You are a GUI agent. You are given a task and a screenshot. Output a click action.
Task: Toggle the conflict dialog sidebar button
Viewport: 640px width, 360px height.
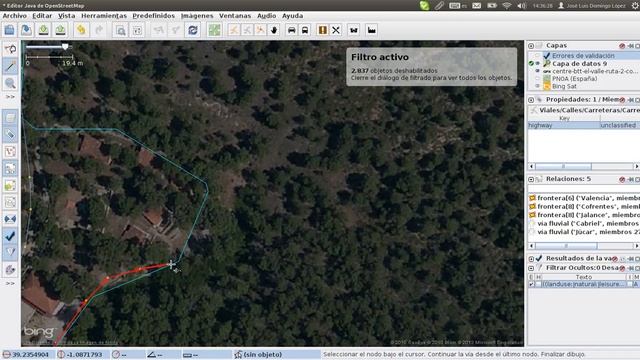point(10,219)
